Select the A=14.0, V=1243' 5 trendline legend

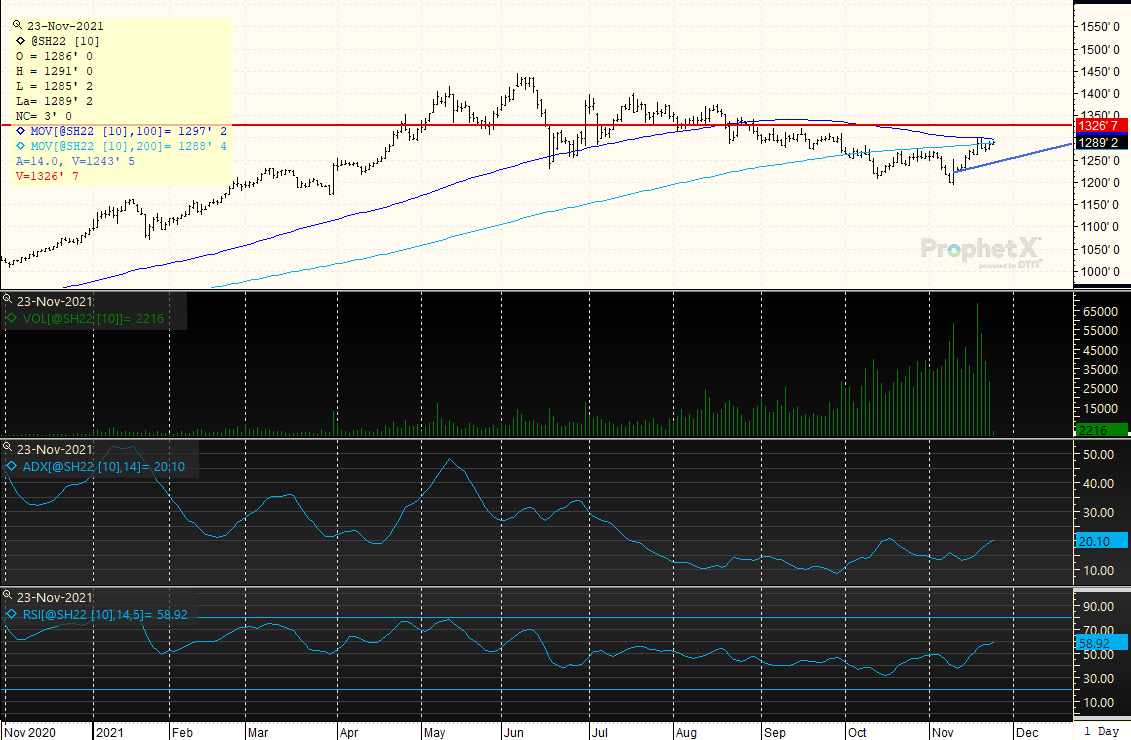point(77,161)
